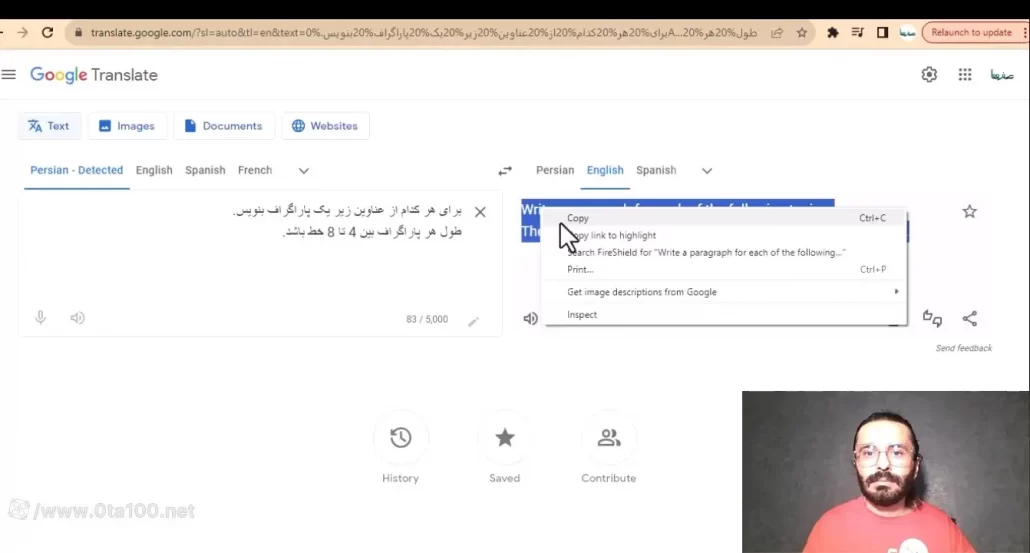Screen dimensions: 1030x553
Task: Save translation with star icon
Action: point(969,211)
